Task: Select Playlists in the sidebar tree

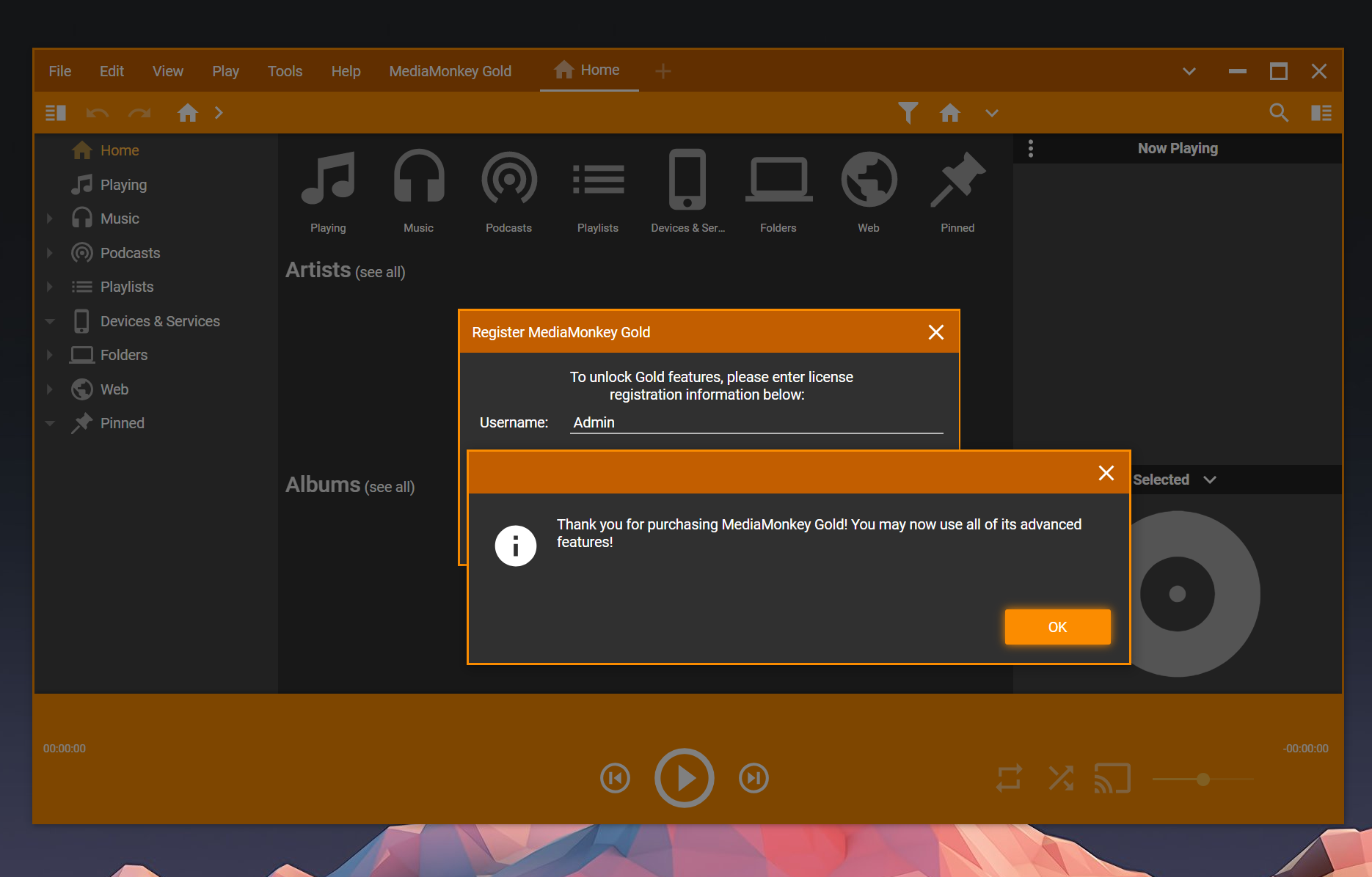Action: 127,287
